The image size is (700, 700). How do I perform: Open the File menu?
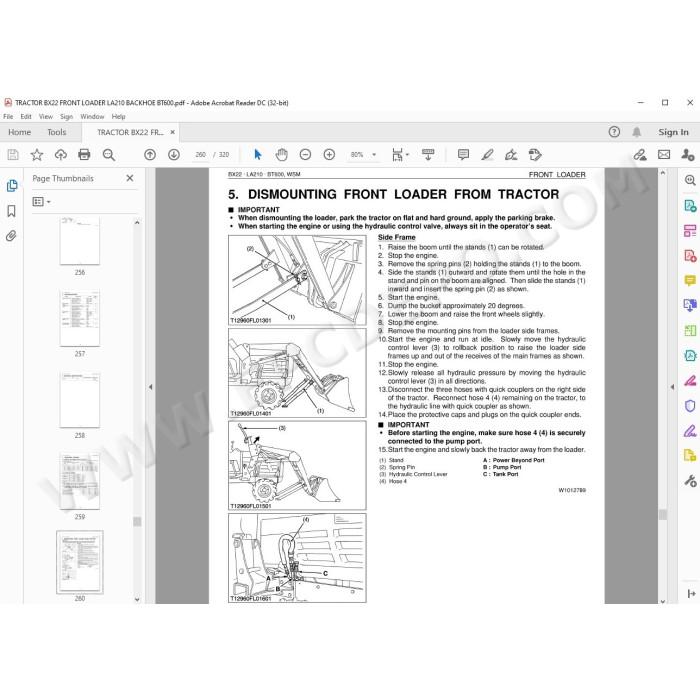coord(8,117)
